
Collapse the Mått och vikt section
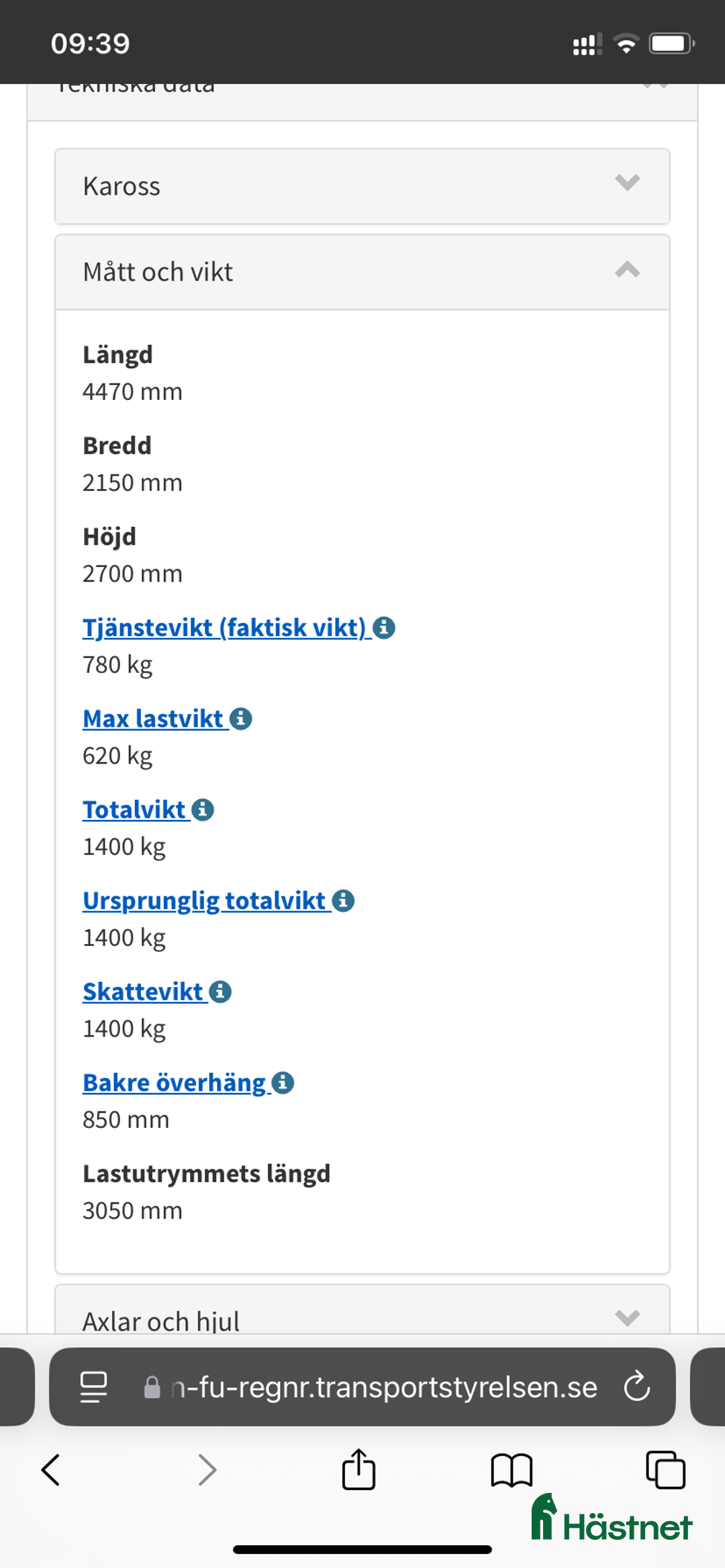[362, 272]
